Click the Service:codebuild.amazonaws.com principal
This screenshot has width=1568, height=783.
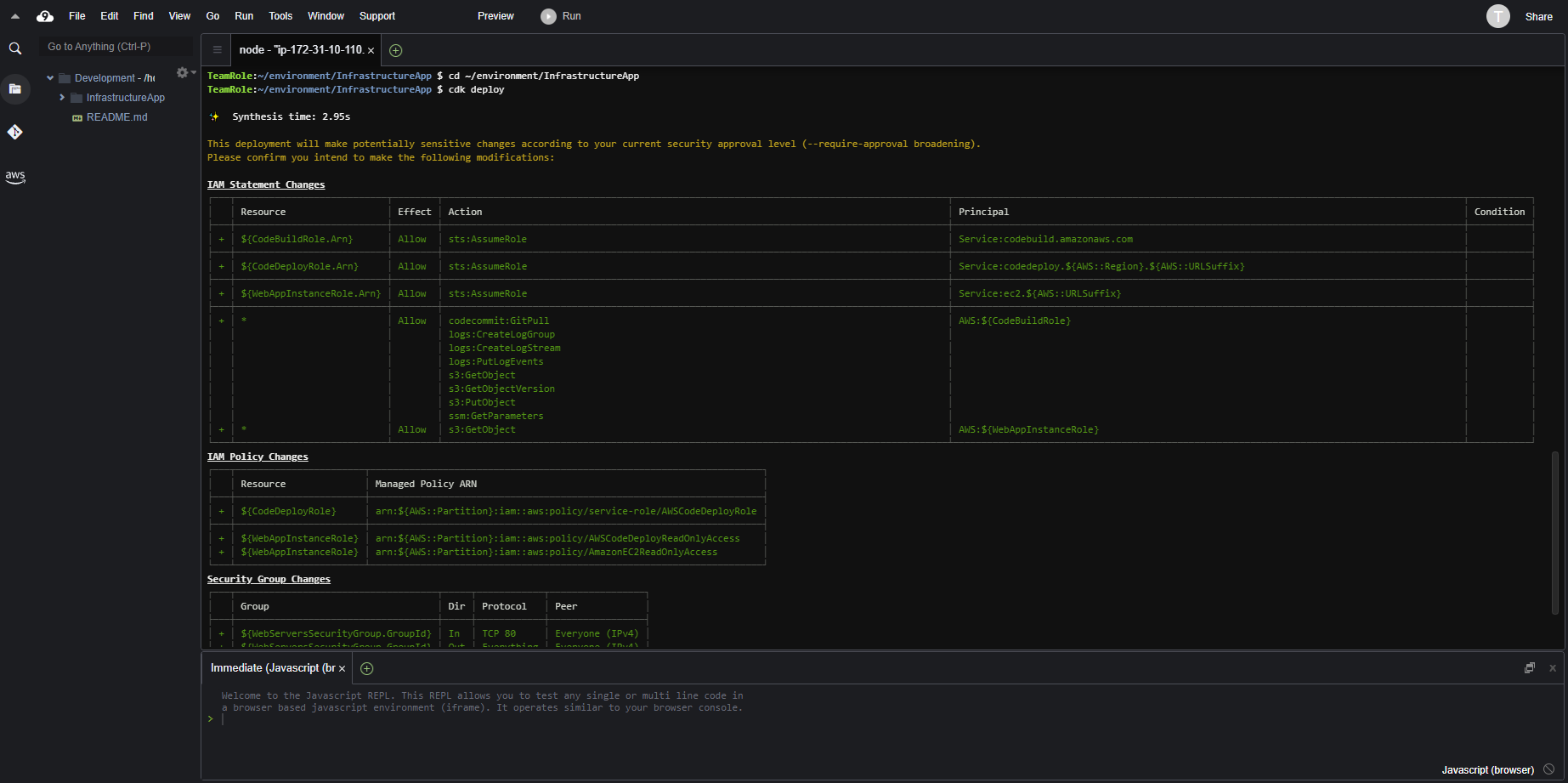click(x=1045, y=239)
